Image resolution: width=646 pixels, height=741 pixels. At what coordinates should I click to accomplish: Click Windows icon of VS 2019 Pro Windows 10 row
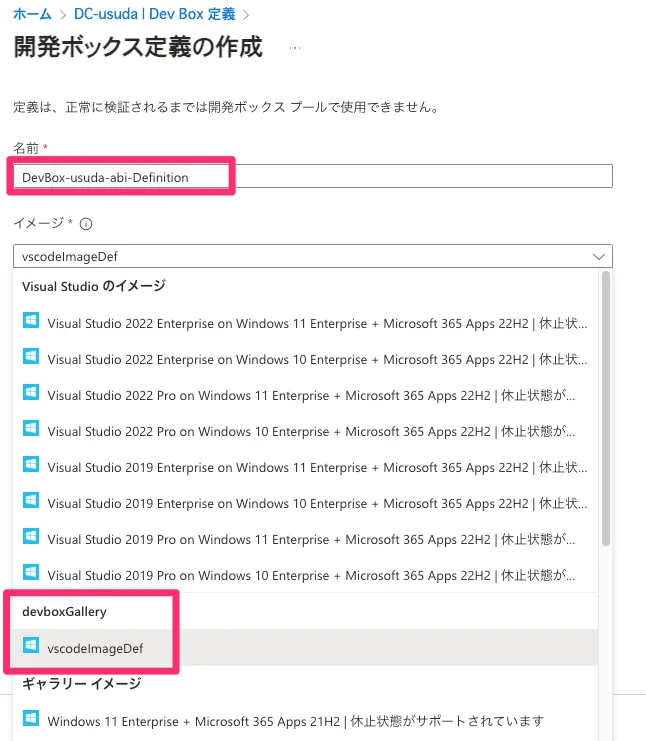pos(31,572)
